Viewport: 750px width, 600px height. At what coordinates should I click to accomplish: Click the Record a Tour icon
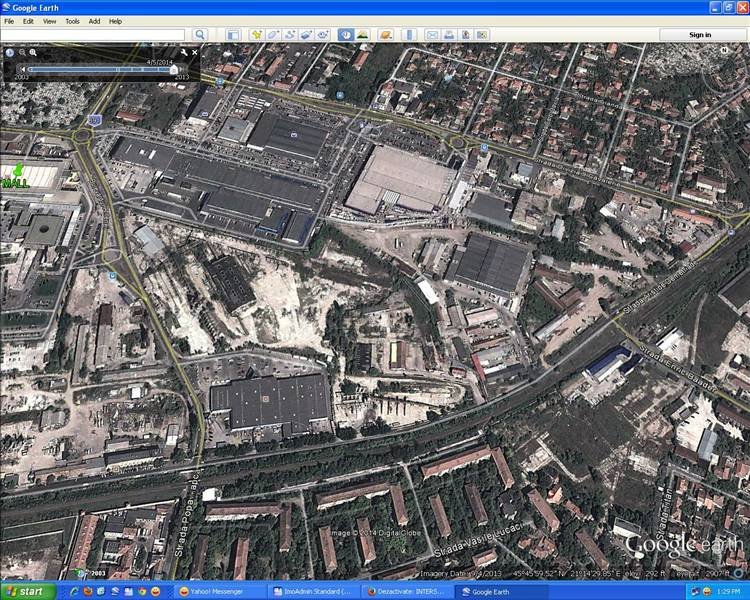(324, 35)
